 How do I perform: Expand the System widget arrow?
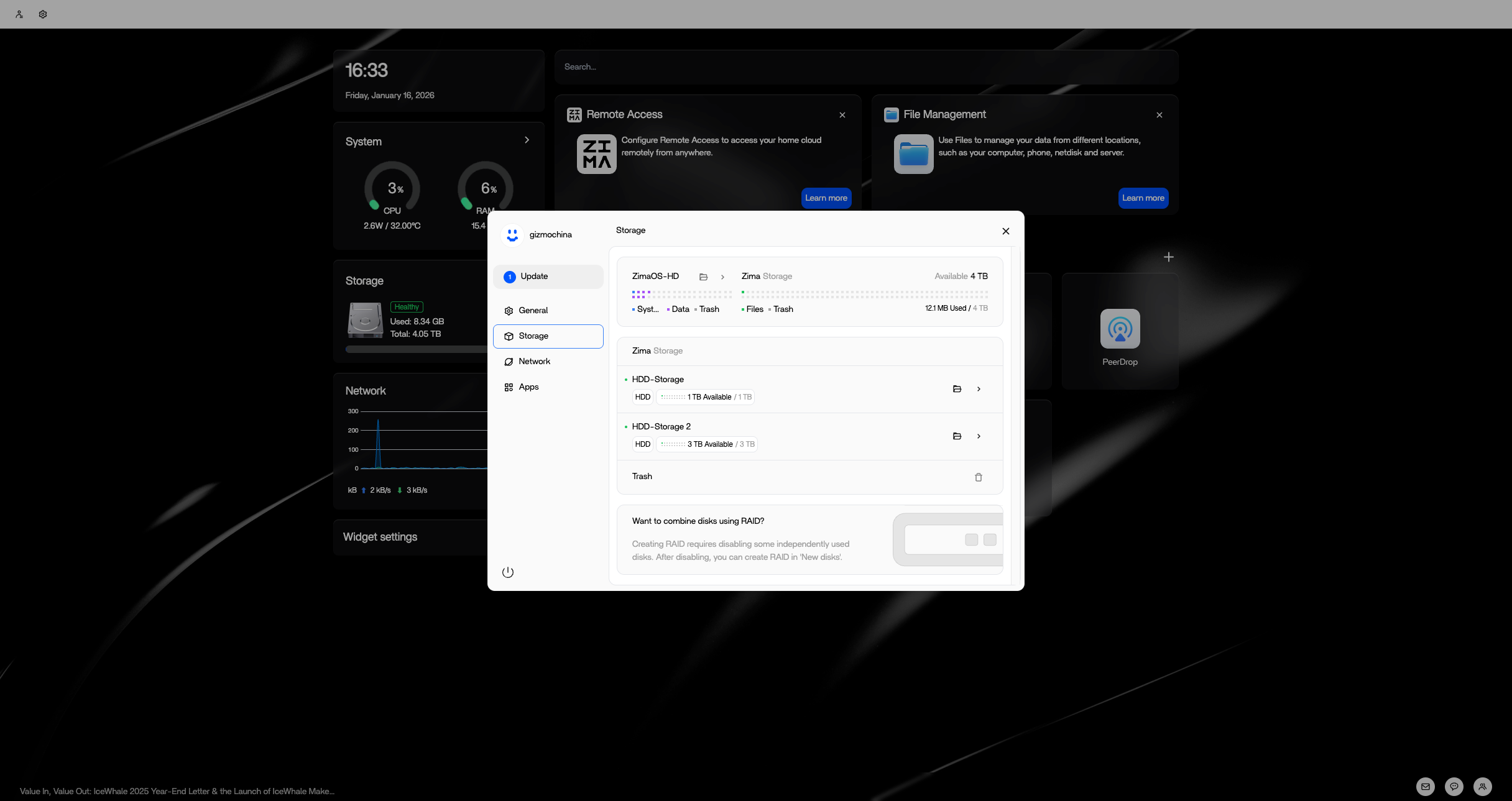click(x=527, y=140)
